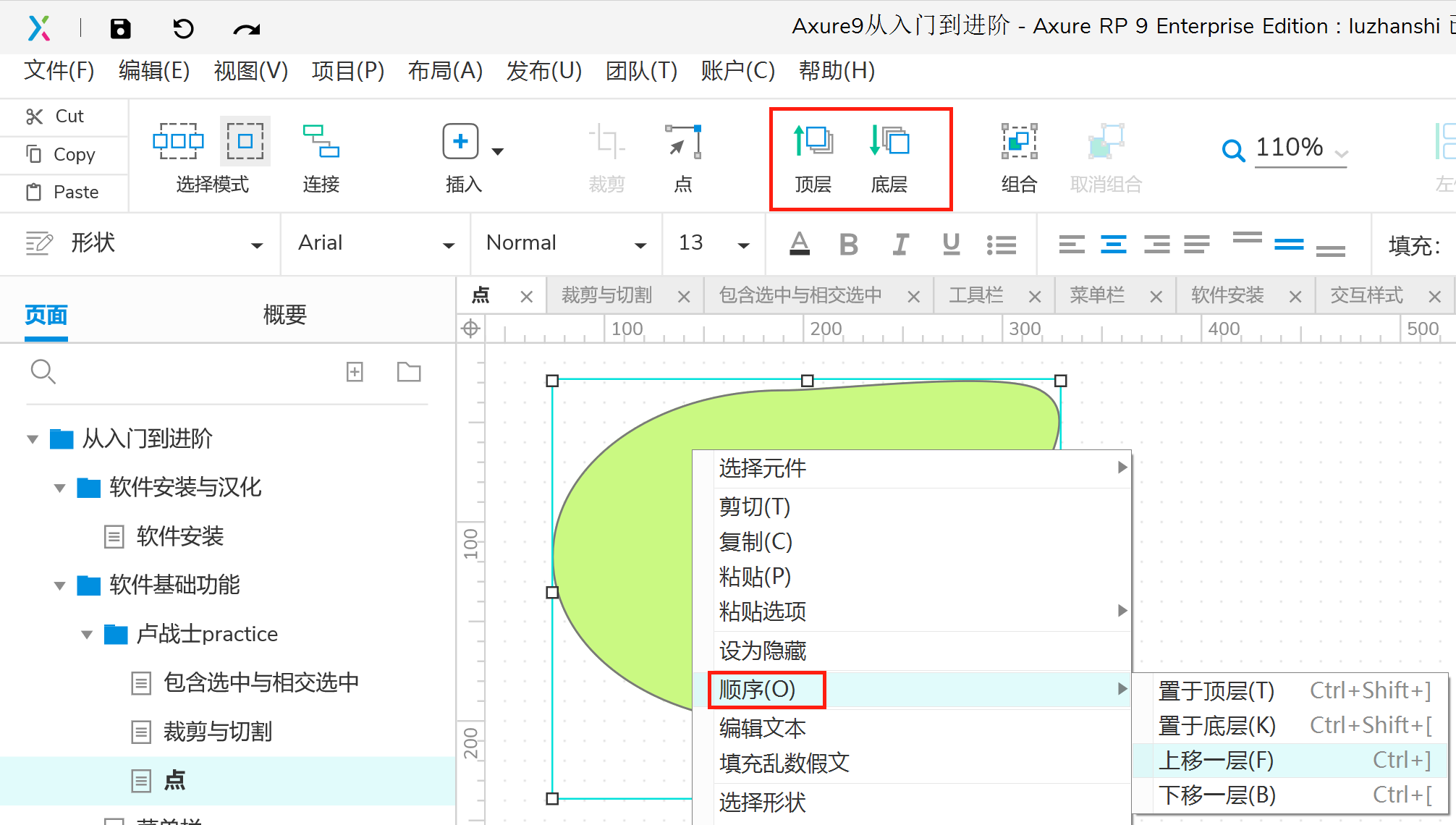Select the 连接 connector tool

pyautogui.click(x=321, y=141)
